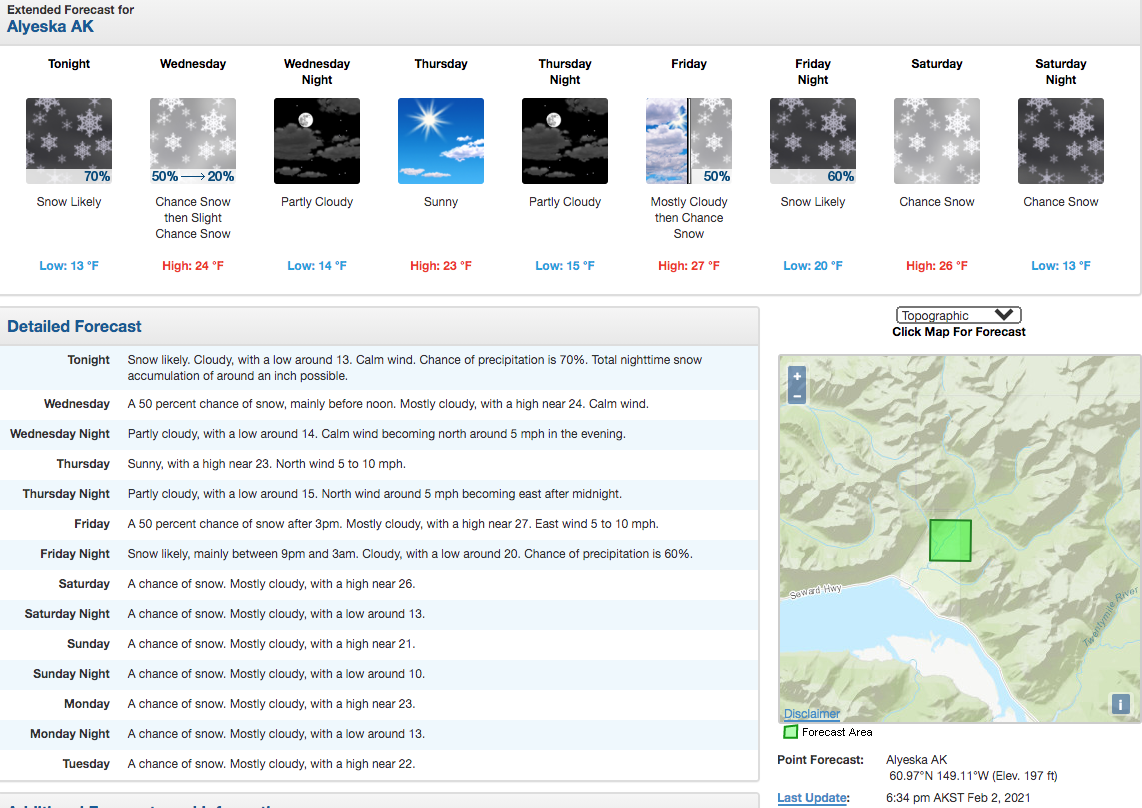Open the Topographic map type dropdown
The width and height of the screenshot is (1142, 808).
[958, 315]
